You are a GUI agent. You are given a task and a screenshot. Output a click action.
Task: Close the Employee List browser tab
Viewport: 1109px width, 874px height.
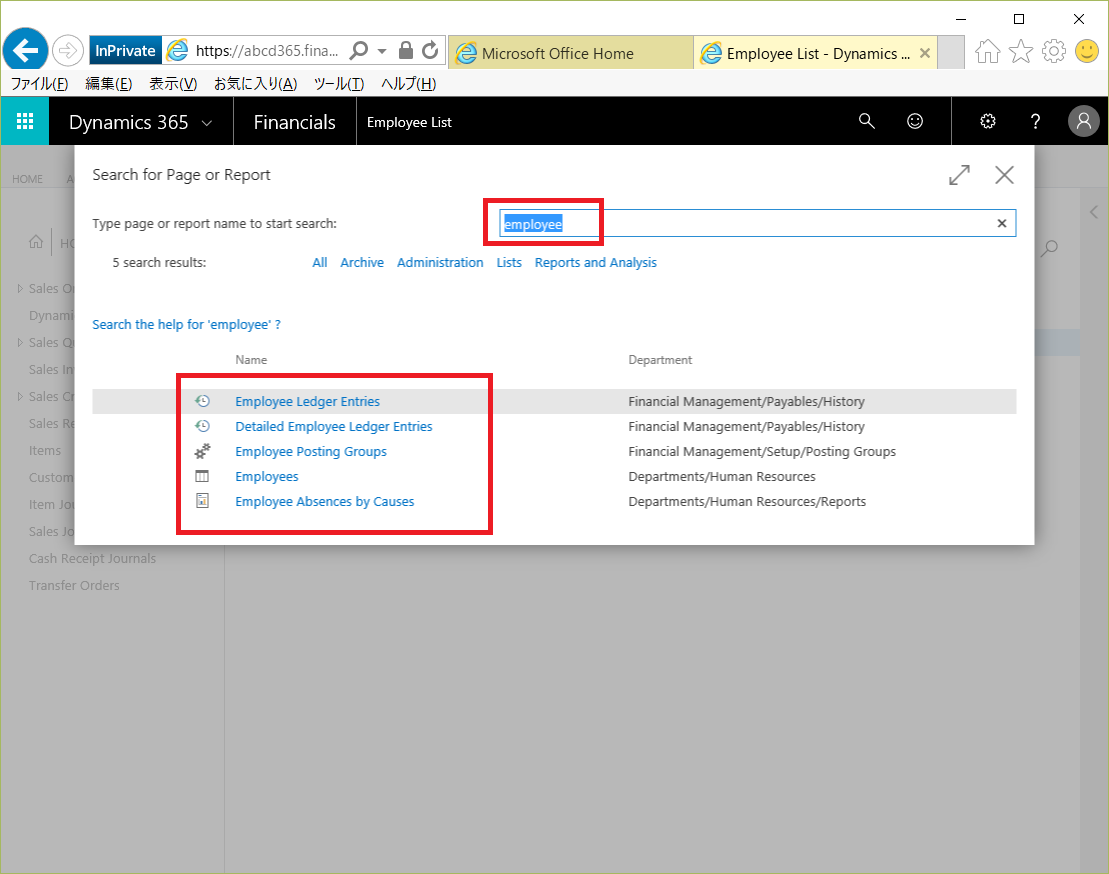coord(924,53)
